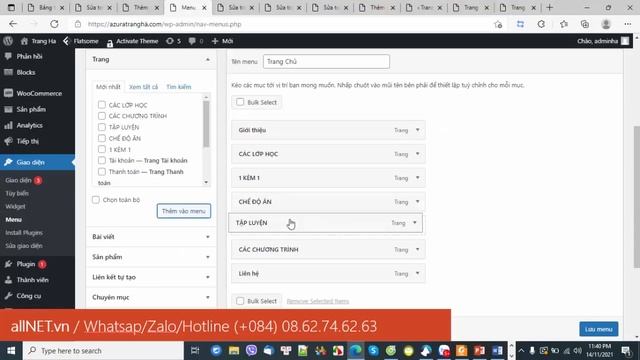Click the Windows Start button
The height and width of the screenshot is (360, 640).
click(11, 351)
